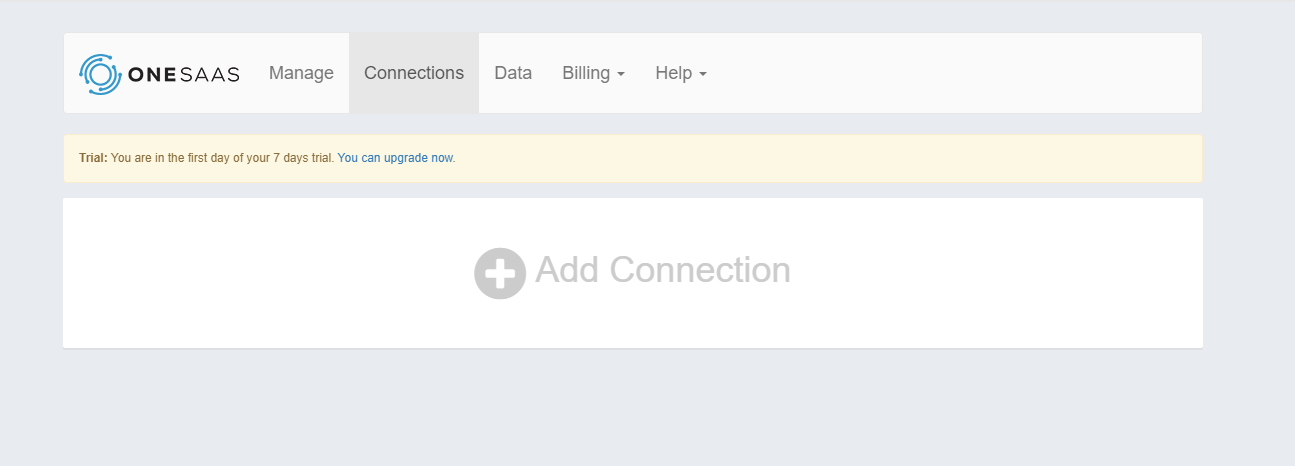The image size is (1295, 466).
Task: Click the caret arrow beside Billing
Action: point(621,75)
